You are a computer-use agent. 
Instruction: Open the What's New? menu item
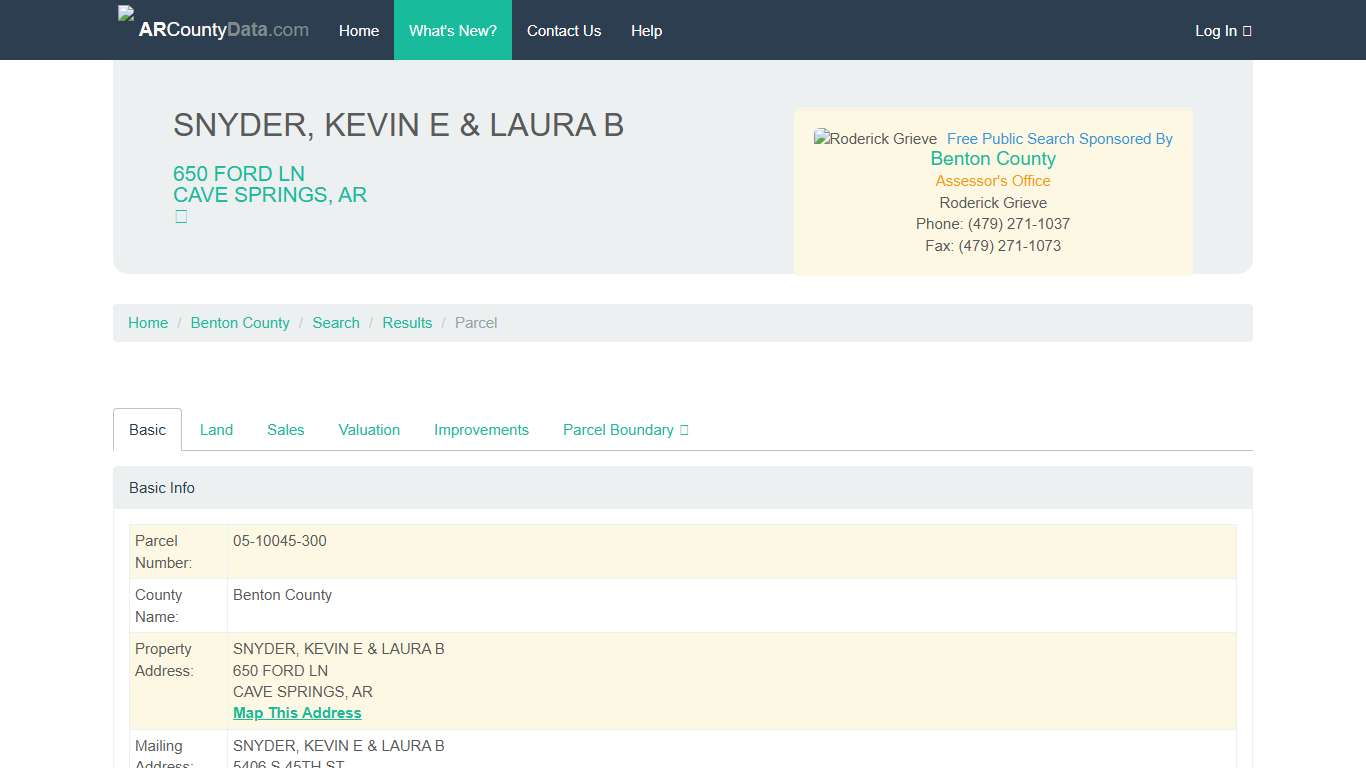coord(452,31)
